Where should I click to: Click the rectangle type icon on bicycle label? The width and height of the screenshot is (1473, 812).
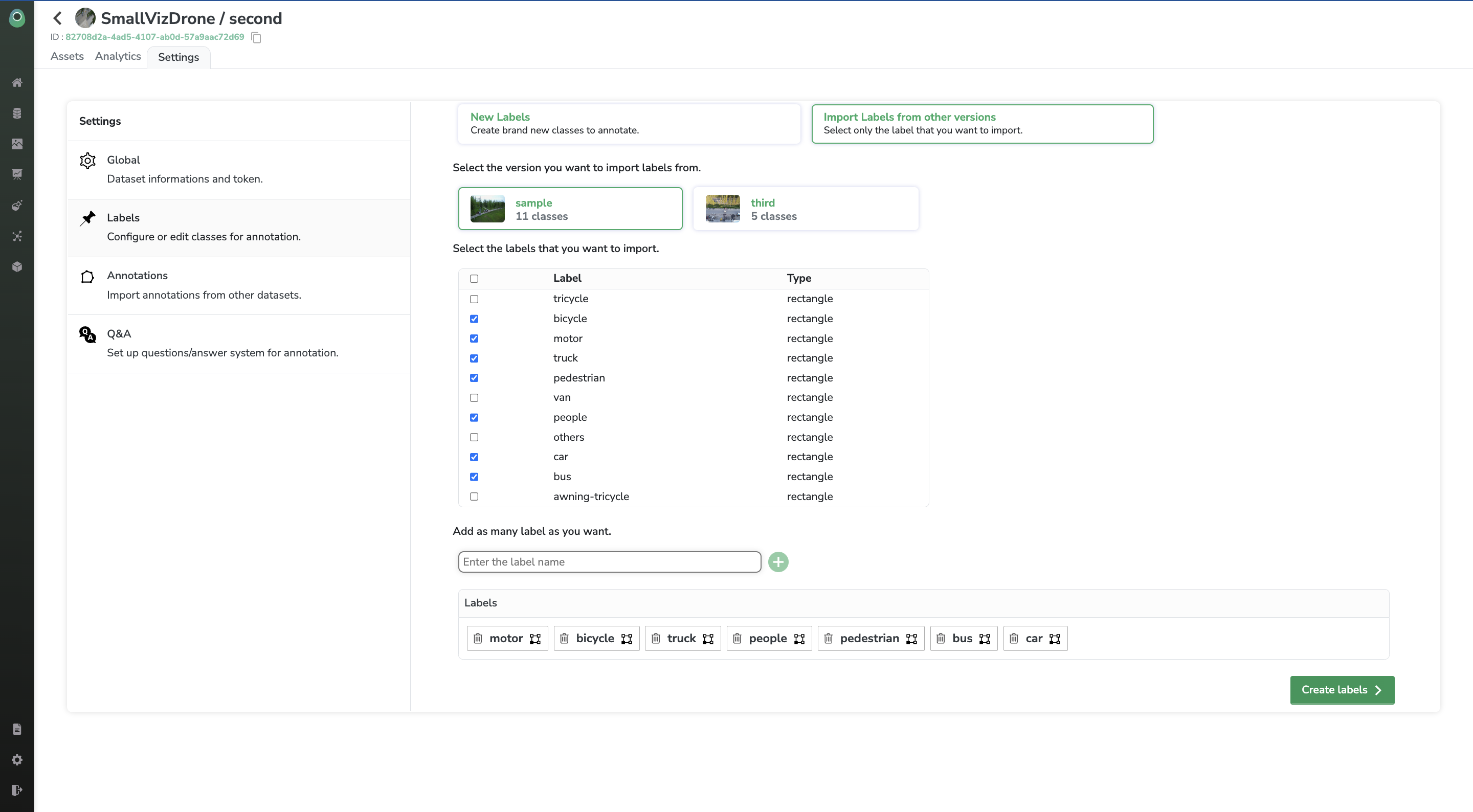(x=627, y=639)
